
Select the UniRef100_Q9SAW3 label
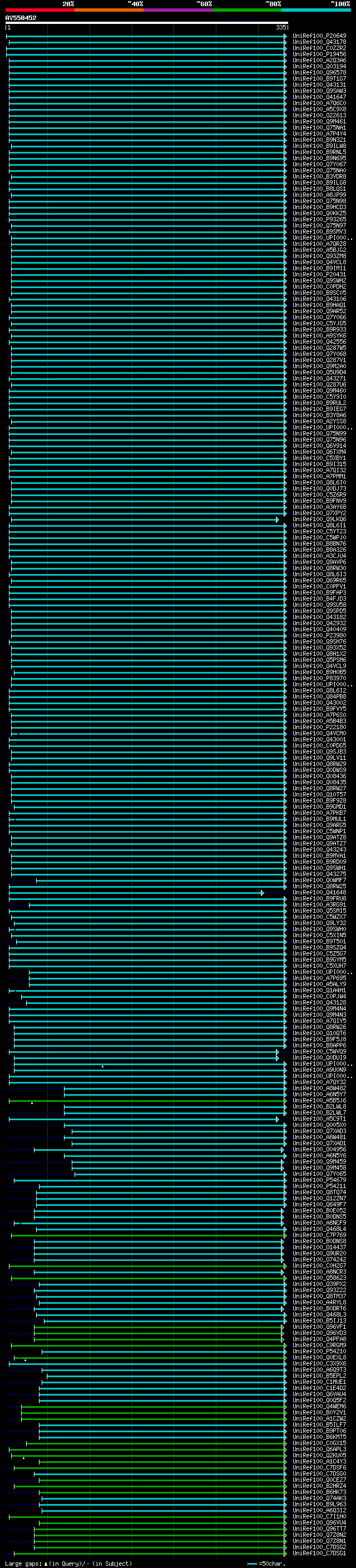tap(319, 91)
